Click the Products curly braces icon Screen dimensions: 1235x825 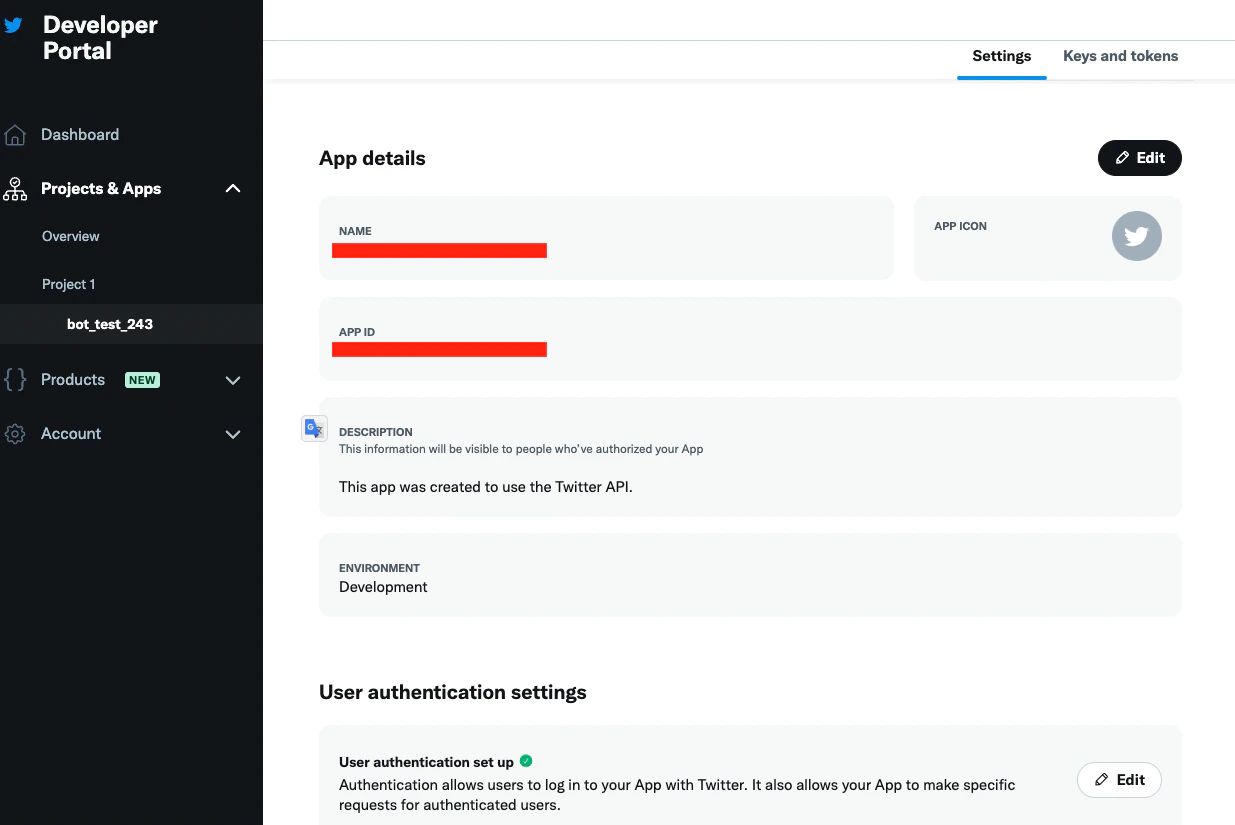tap(15, 380)
